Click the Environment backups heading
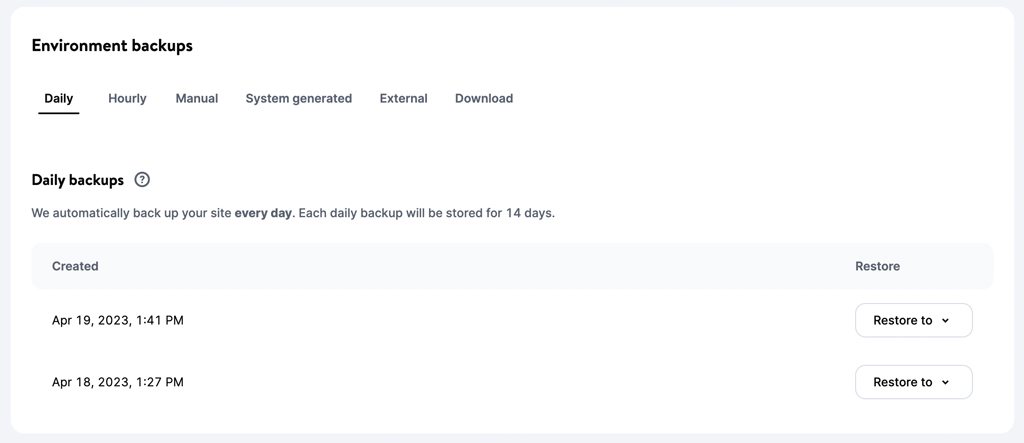The height and width of the screenshot is (443, 1024). click(112, 46)
